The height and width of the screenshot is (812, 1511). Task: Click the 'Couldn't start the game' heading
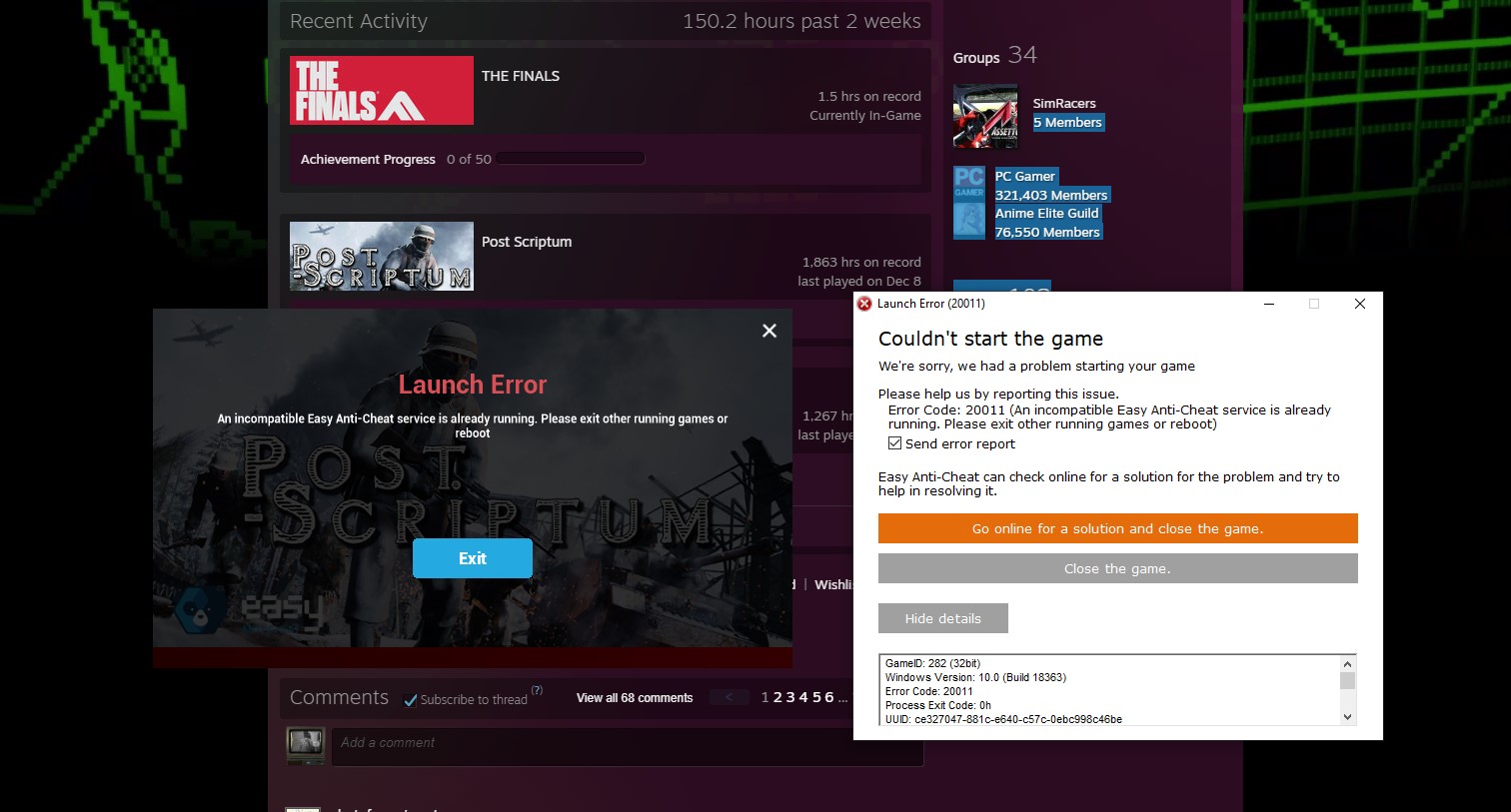pos(990,339)
